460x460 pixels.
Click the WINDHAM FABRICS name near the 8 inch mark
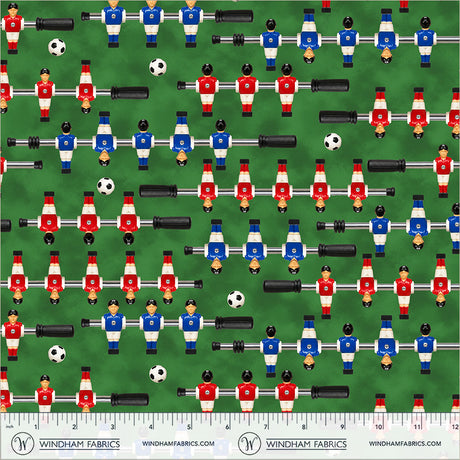point(306,444)
